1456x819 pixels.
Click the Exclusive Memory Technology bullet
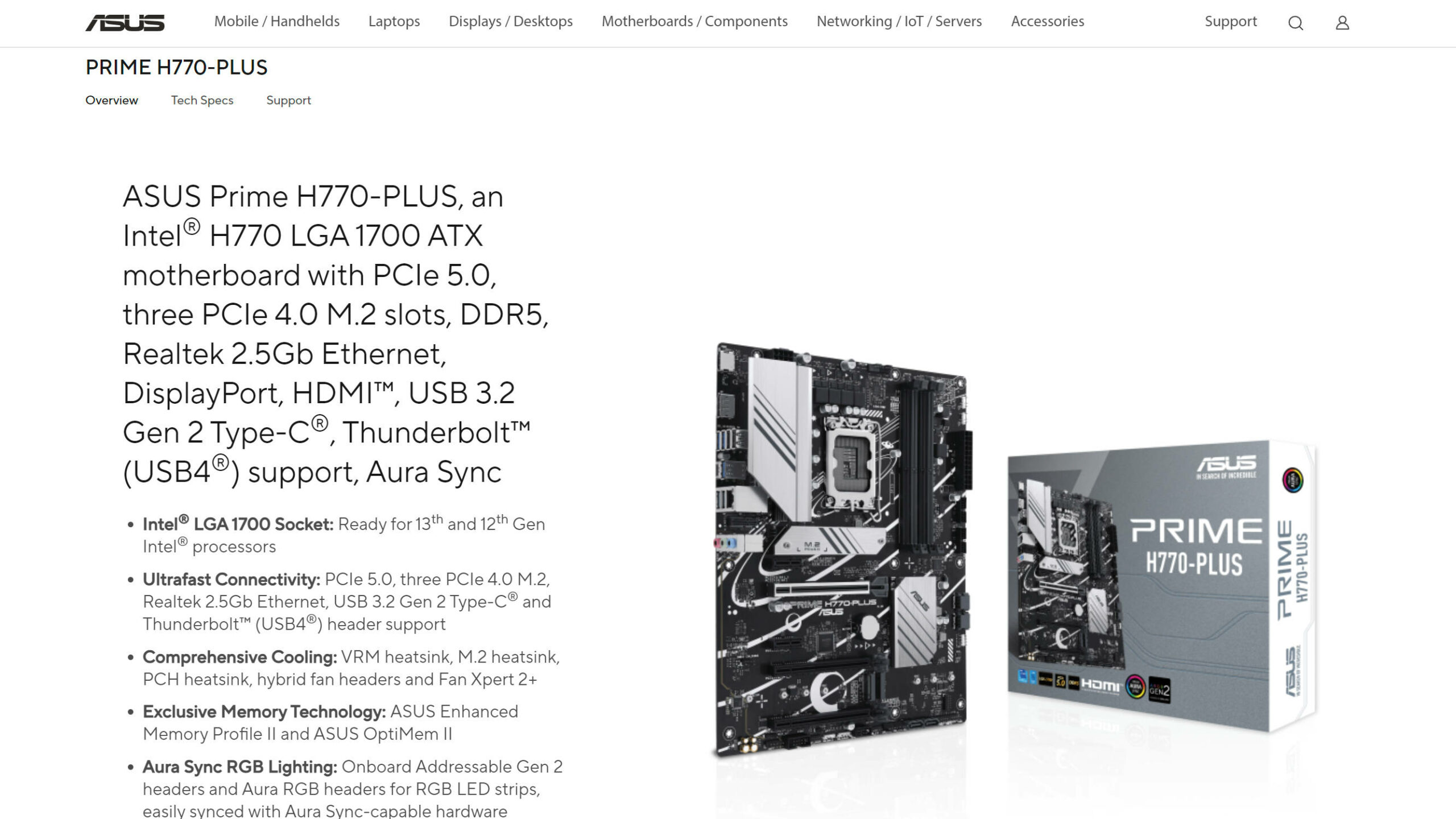point(330,722)
